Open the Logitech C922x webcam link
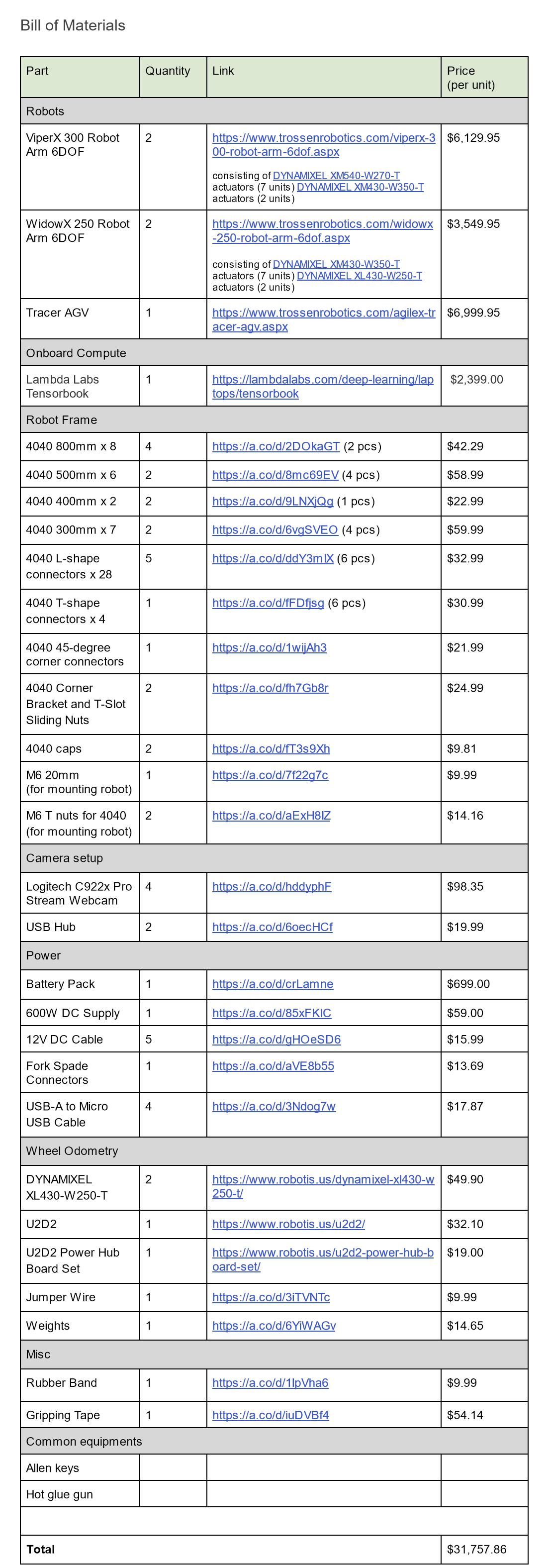The height and width of the screenshot is (1568, 549). tap(271, 886)
